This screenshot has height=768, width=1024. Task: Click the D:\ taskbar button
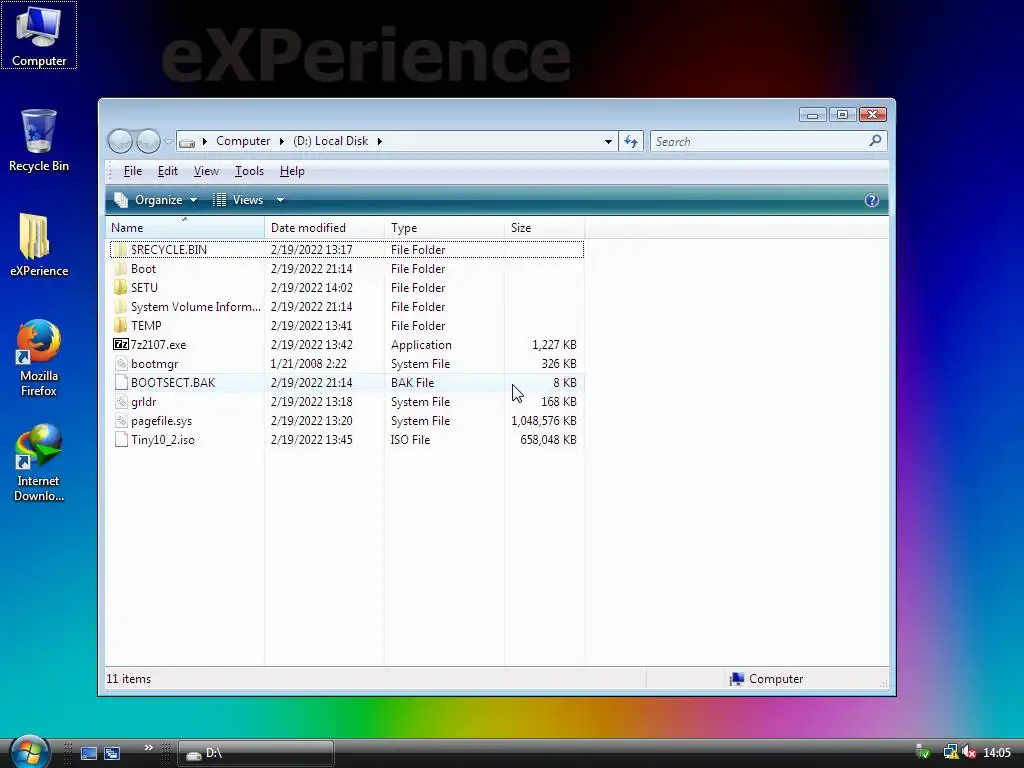pyautogui.click(x=256, y=753)
